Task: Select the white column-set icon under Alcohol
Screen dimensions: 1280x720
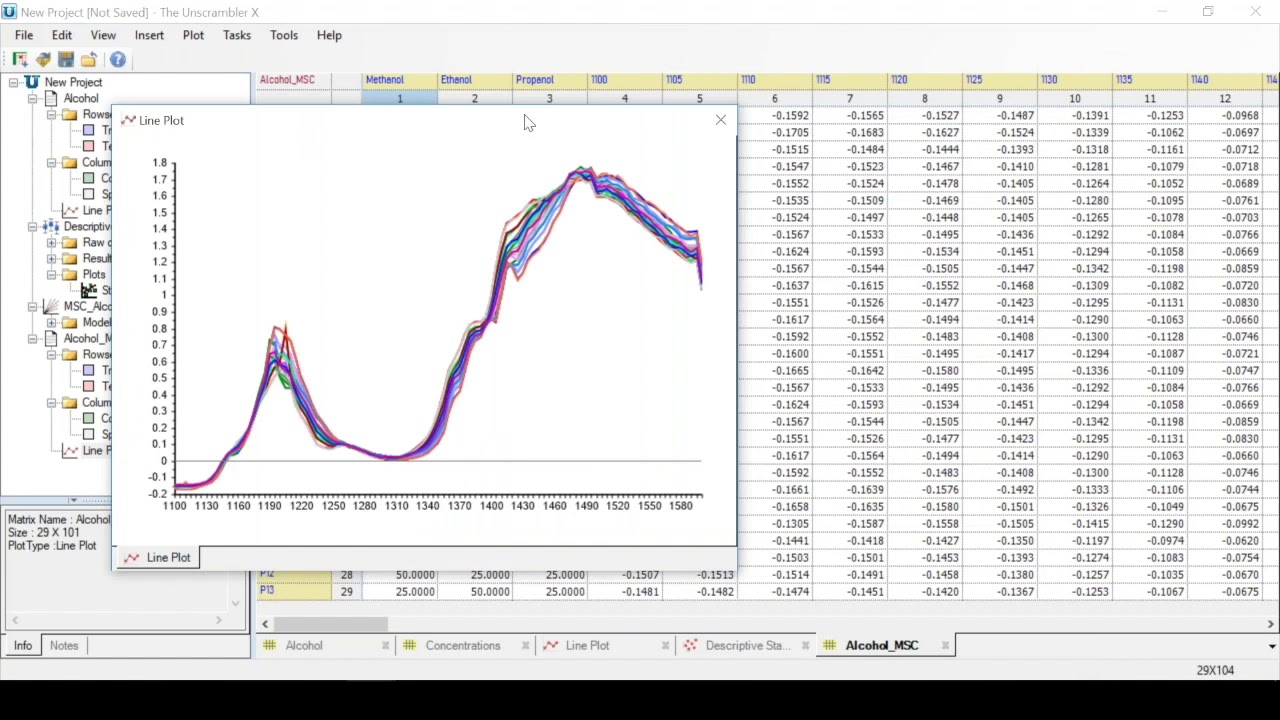Action: 89,194
